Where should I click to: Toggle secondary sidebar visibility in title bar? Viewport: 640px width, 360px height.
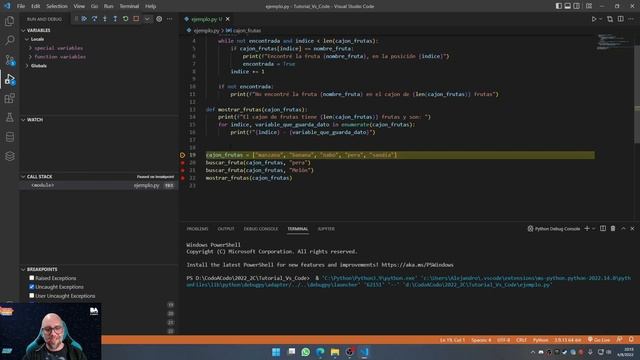click(x=576, y=6)
